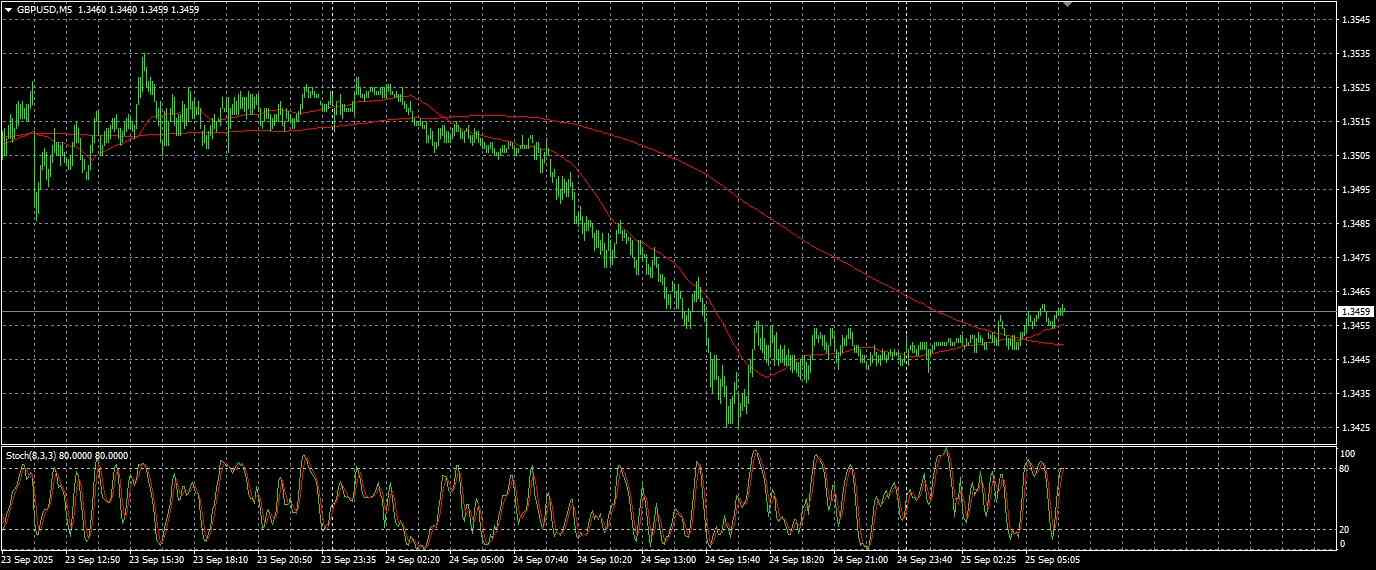Click the 1.3545 price scale label
This screenshot has width=1376, height=570.
pyautogui.click(x=1356, y=20)
